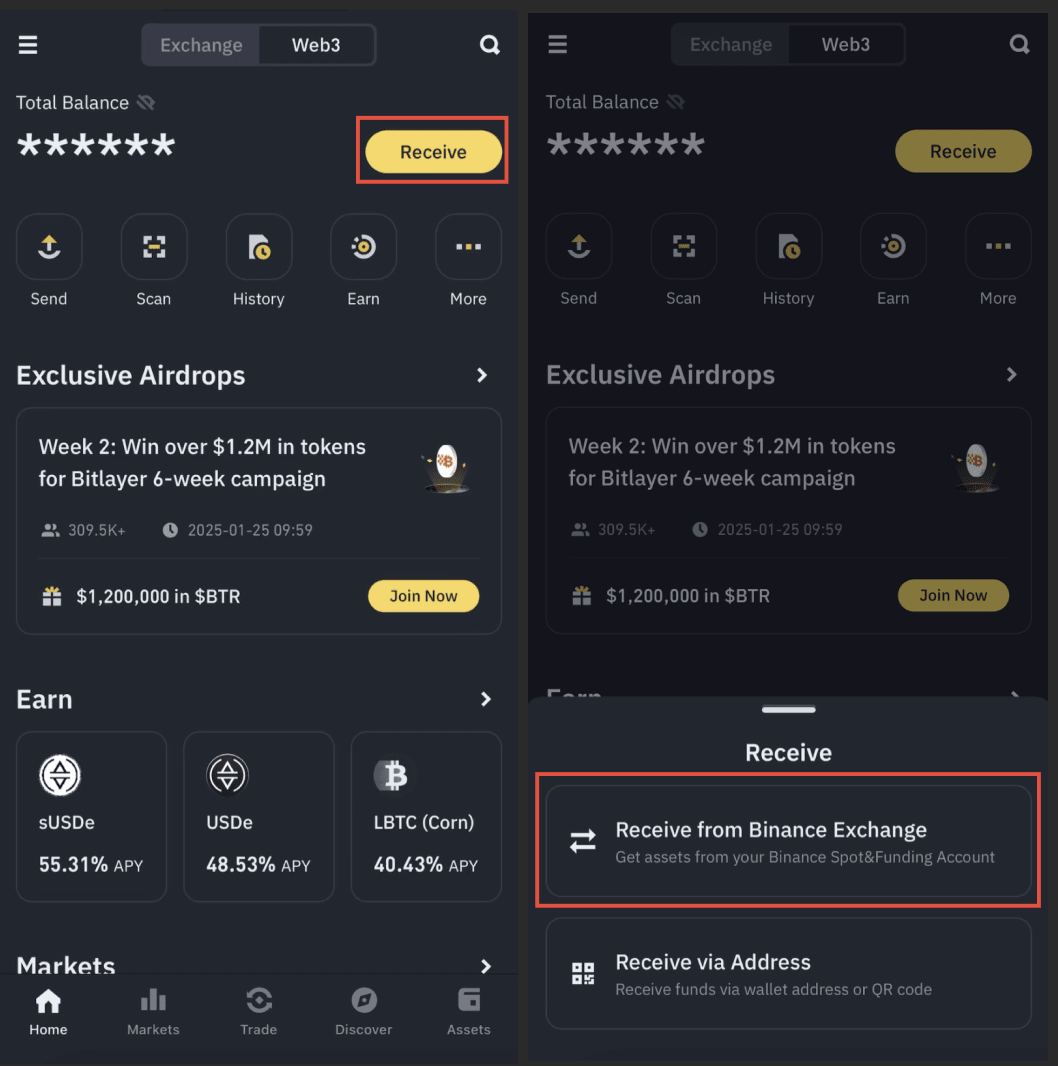Open the sUSDe 55.31% APY card
Viewport: 1058px width, 1066px height.
pyautogui.click(x=91, y=816)
